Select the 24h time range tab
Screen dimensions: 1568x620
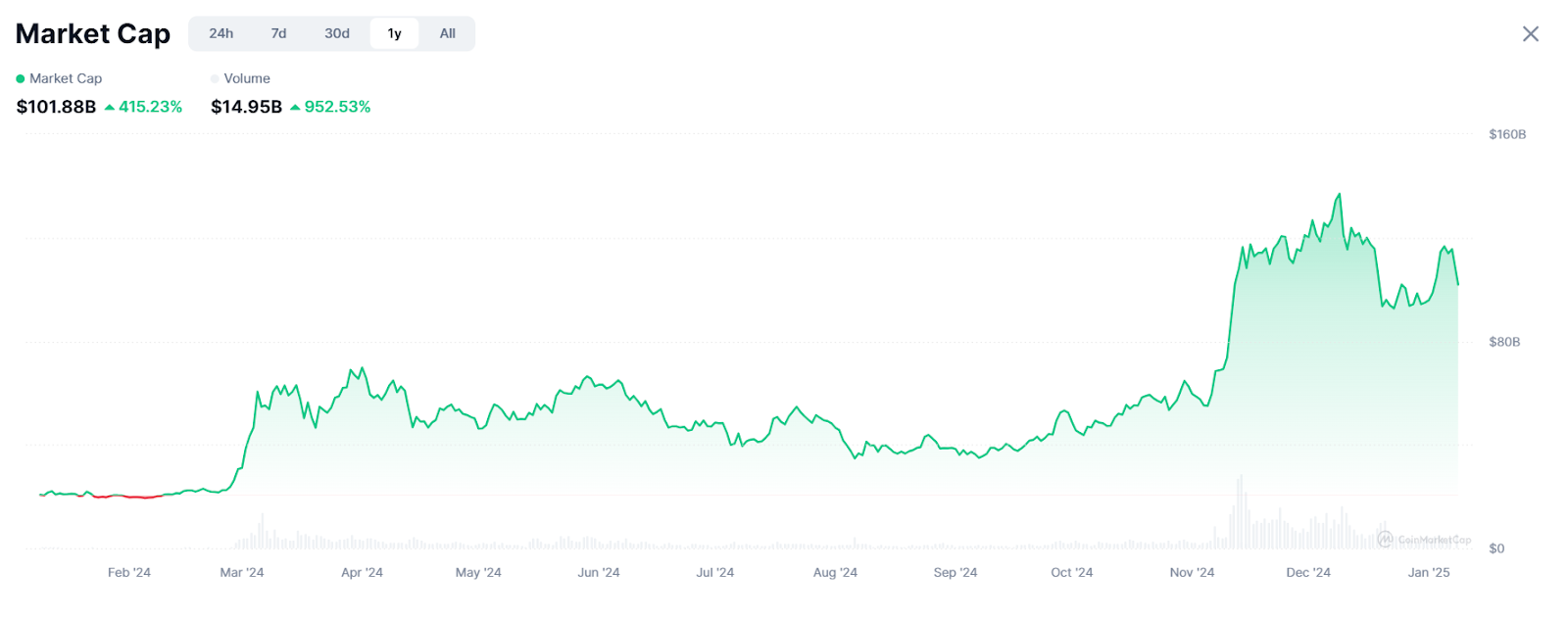coord(221,33)
